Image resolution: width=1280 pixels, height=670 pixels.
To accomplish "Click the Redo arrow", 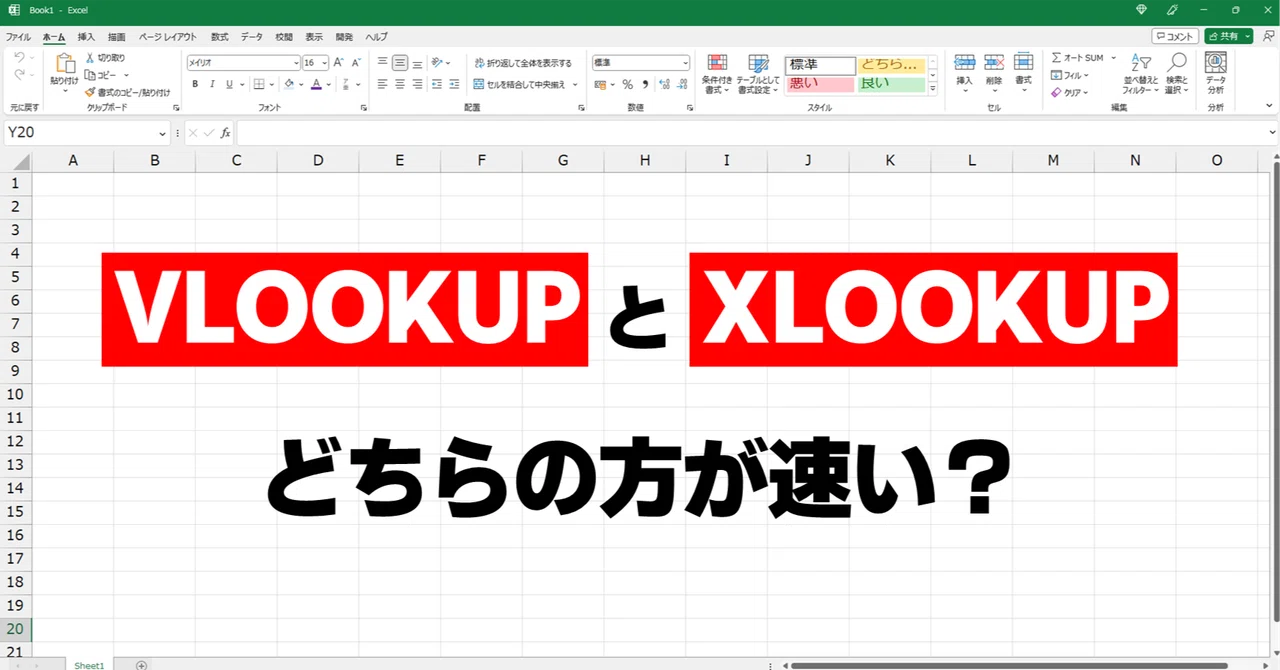I will tap(19, 75).
